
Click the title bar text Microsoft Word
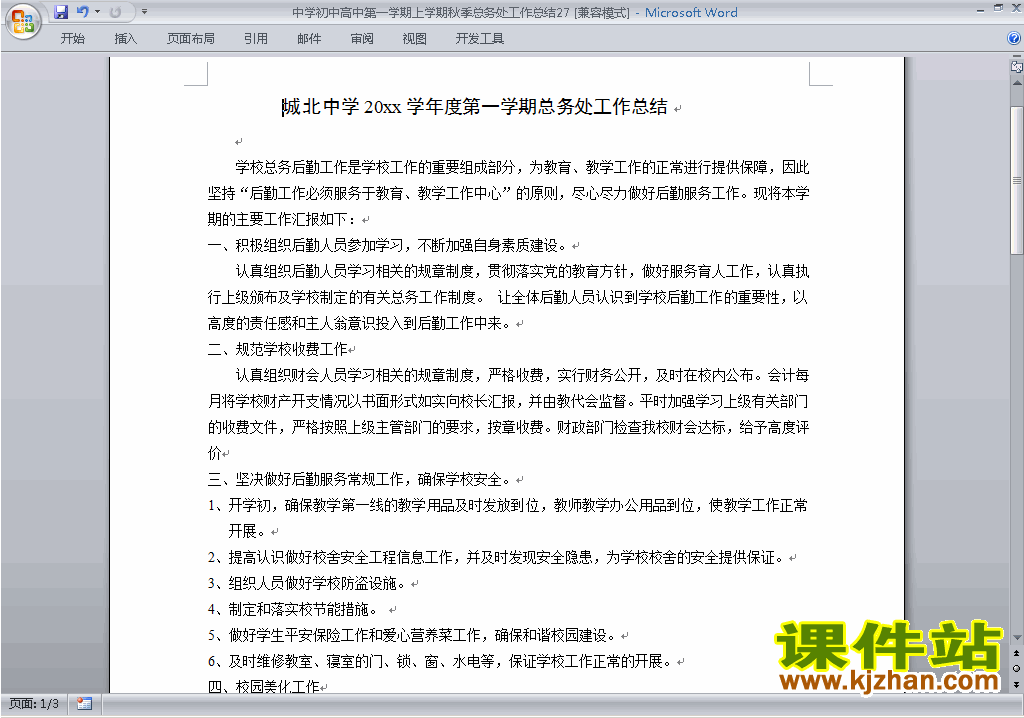tap(691, 12)
